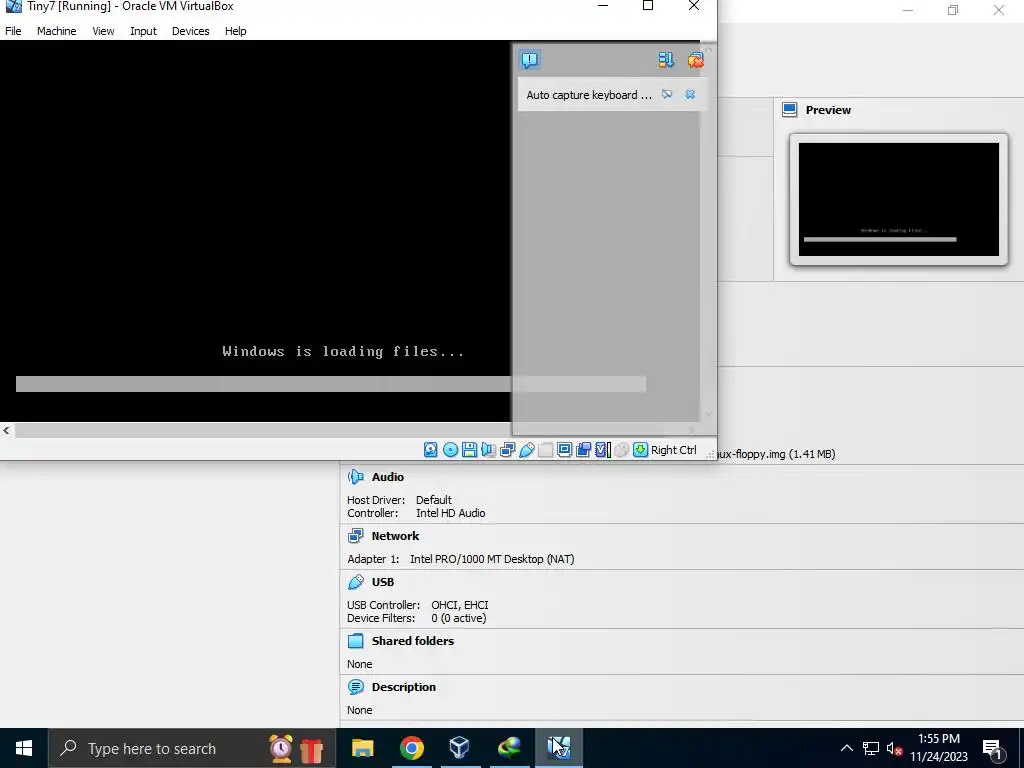Click the running Tiny7 VM taskbar icon
Screen dimensions: 1024x768
pos(559,748)
